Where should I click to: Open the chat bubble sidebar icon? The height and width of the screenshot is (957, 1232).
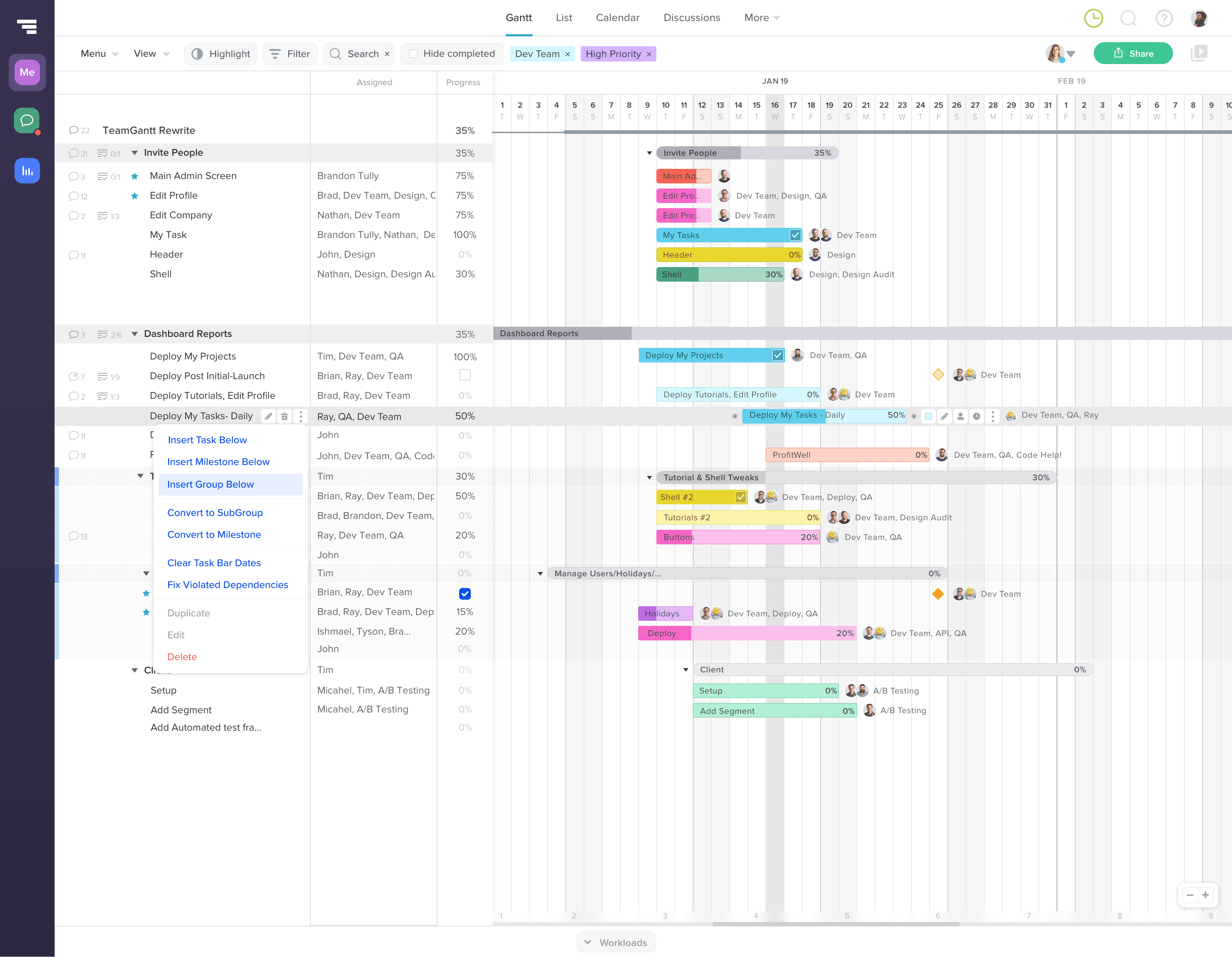click(x=27, y=120)
